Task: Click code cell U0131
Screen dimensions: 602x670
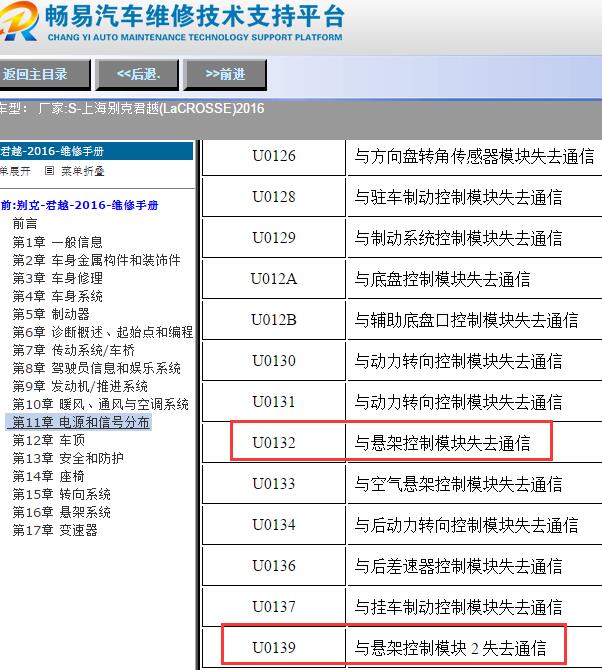Action: (x=274, y=402)
